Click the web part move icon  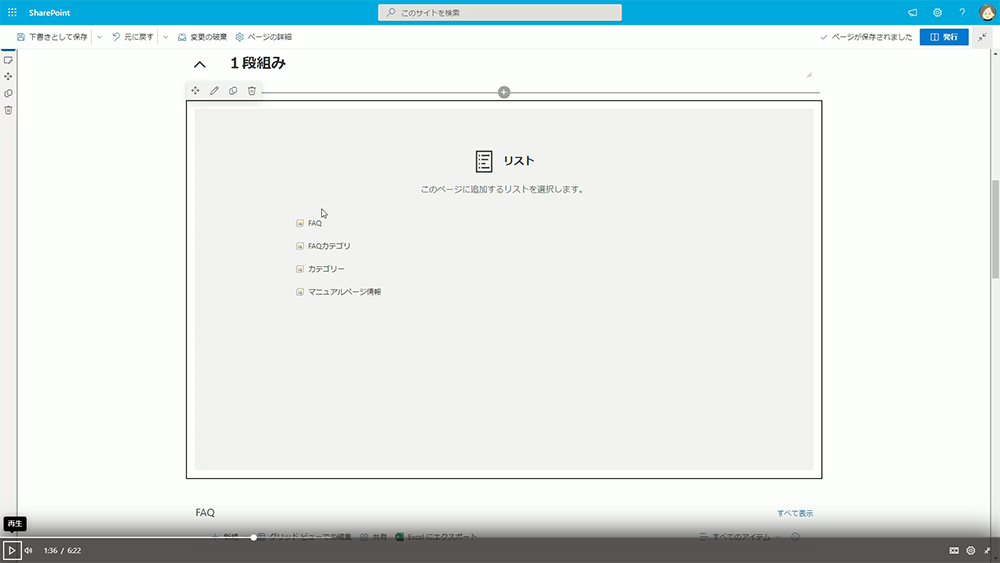[195, 91]
